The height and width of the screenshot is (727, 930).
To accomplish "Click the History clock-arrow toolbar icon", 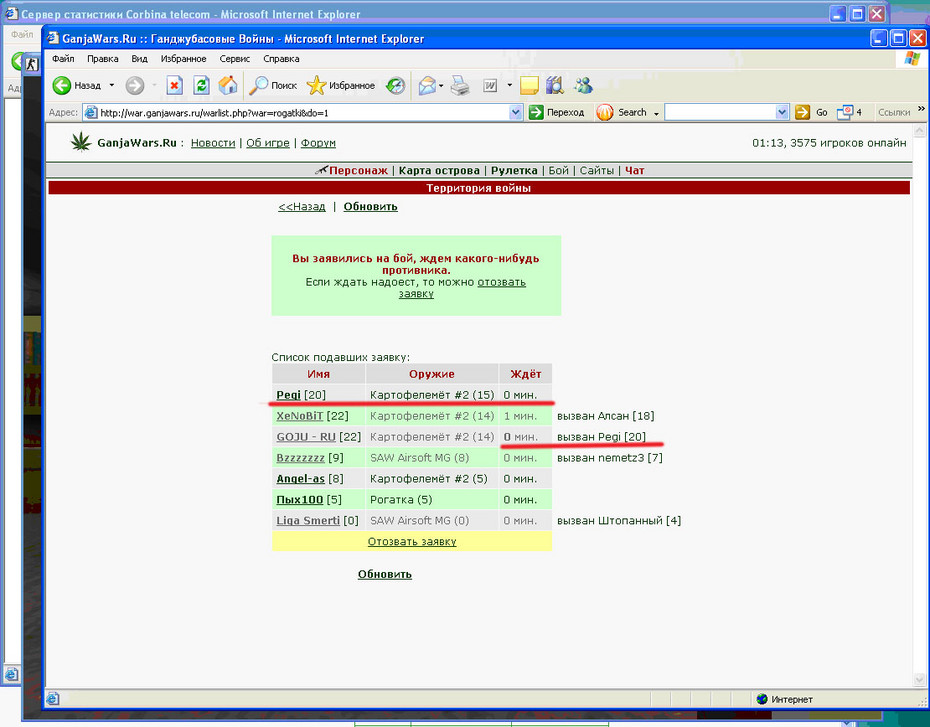I will [x=395, y=85].
